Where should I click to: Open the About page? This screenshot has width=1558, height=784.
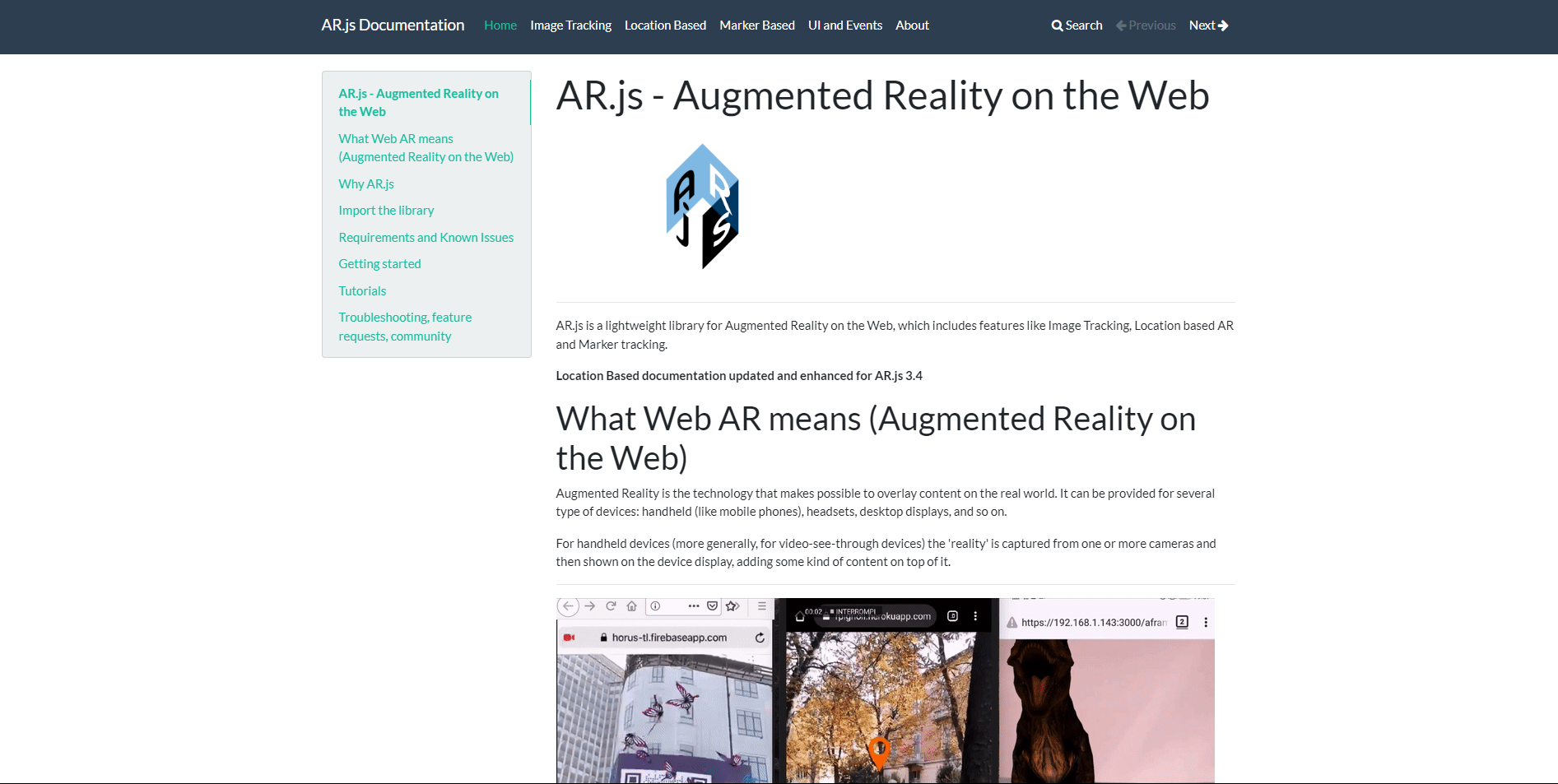[x=912, y=26]
